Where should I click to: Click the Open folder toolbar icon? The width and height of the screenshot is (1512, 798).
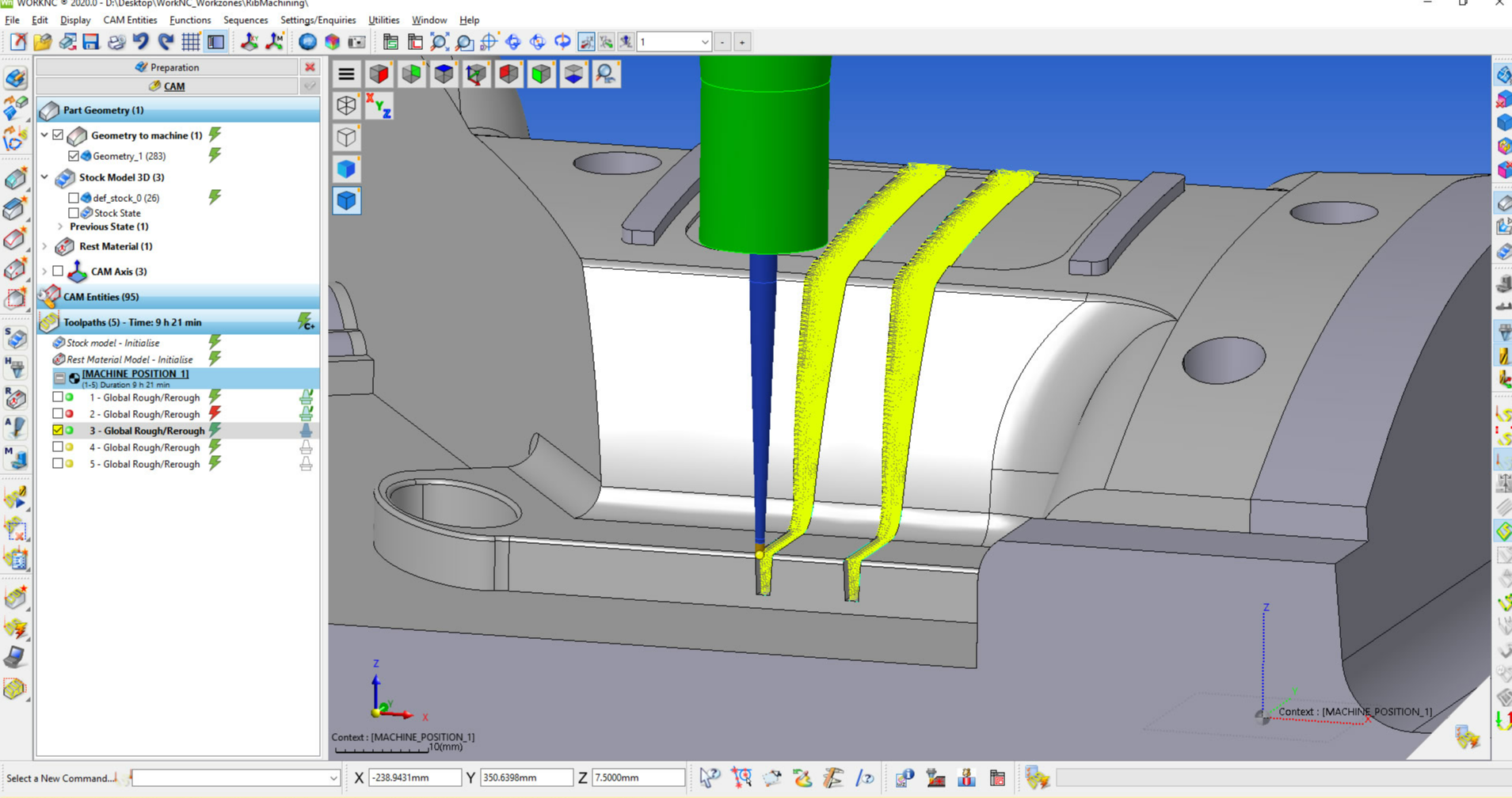(42, 42)
